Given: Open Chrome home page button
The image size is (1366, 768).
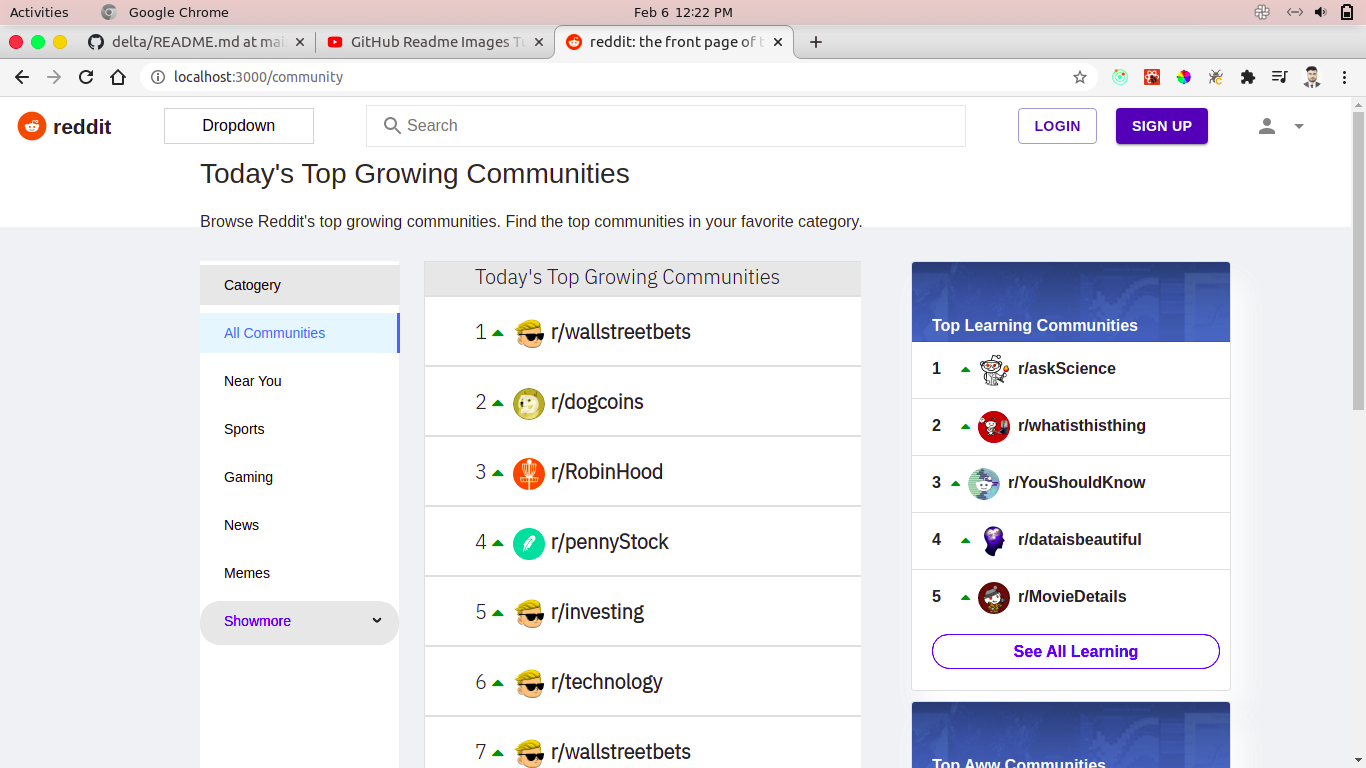Looking at the screenshot, I should 118,77.
